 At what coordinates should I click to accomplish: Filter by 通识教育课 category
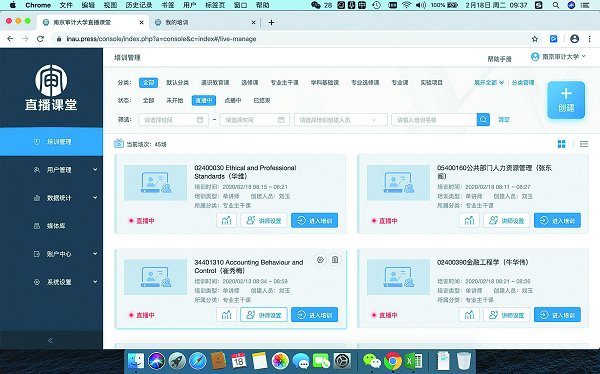pyautogui.click(x=215, y=82)
